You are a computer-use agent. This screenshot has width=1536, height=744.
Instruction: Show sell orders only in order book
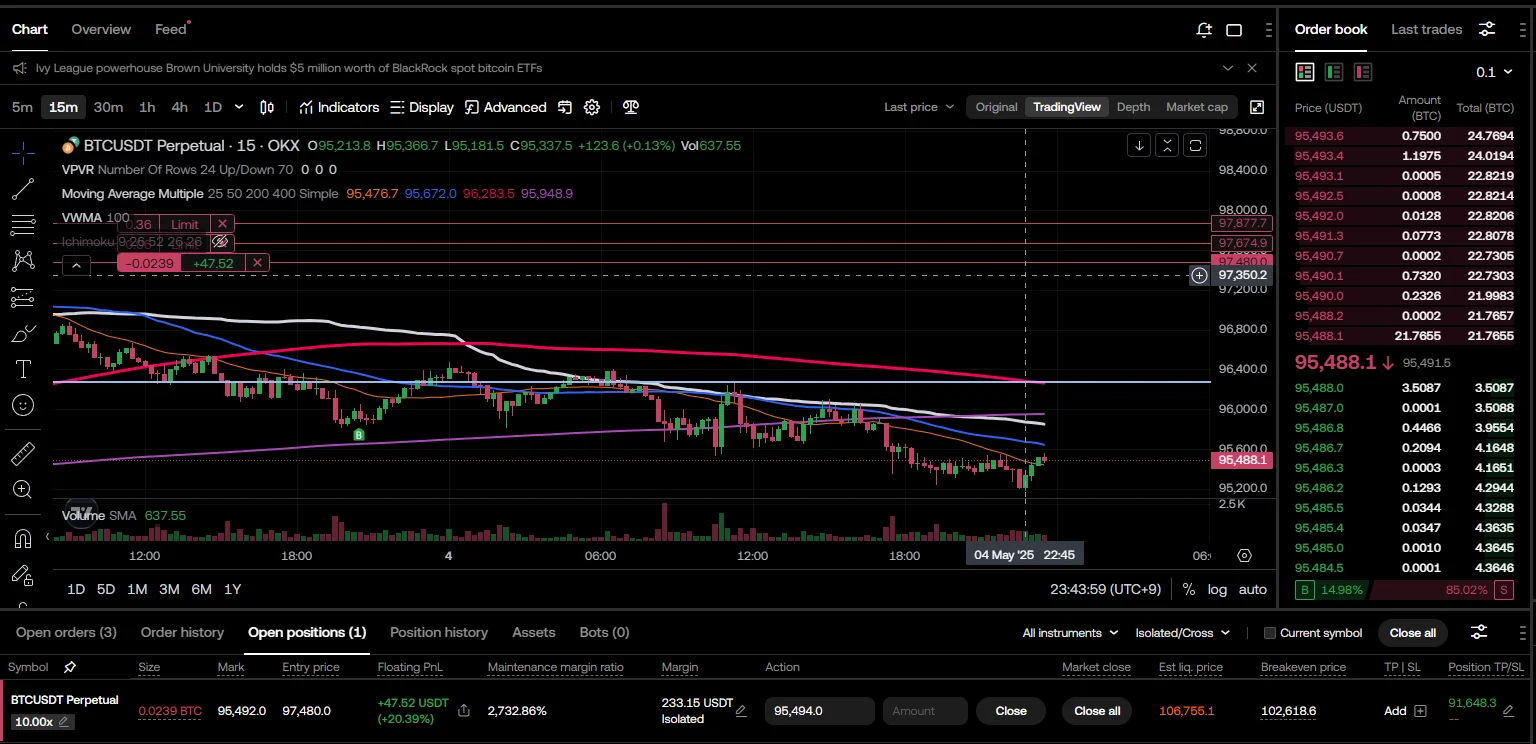point(1362,72)
